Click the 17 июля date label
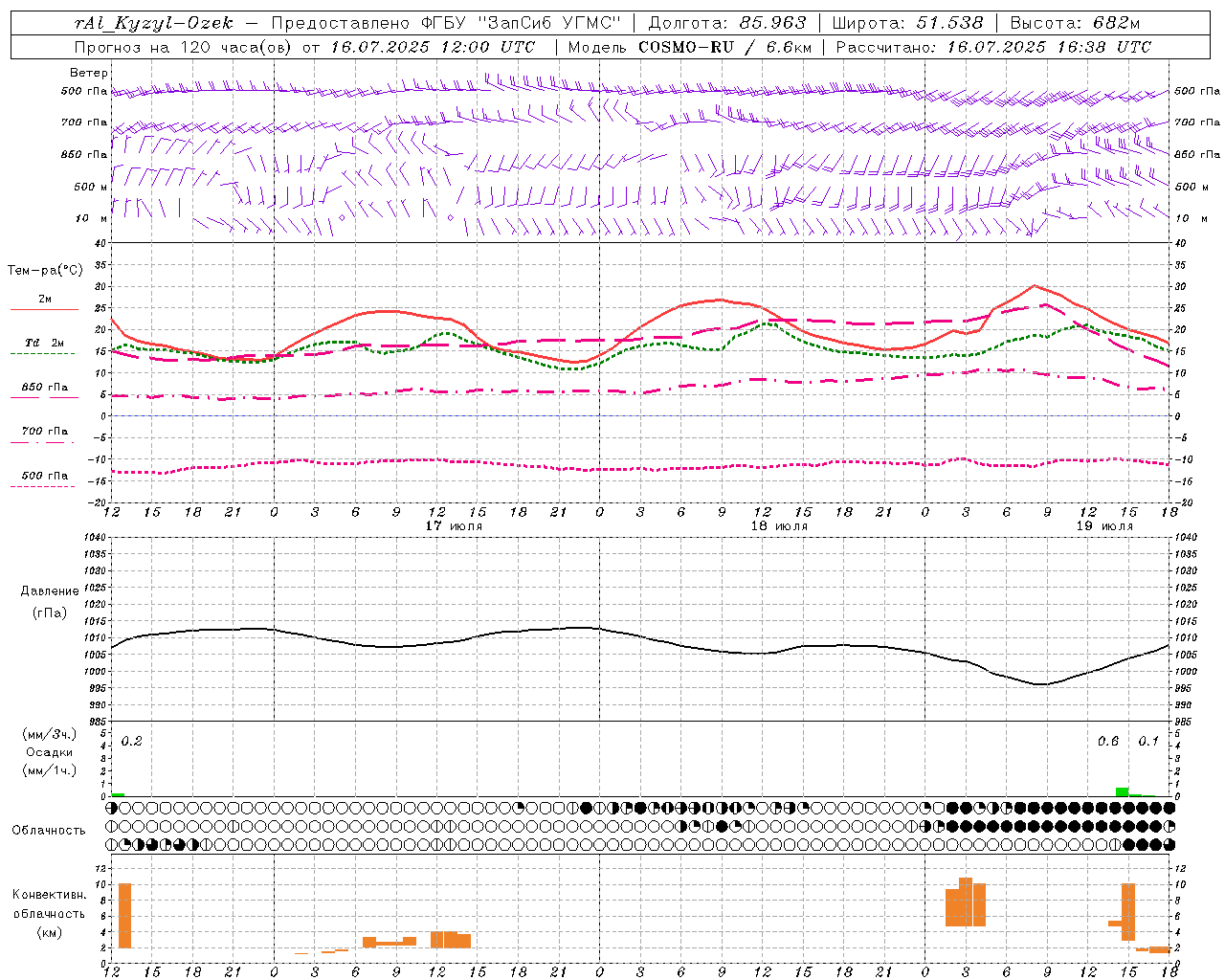The height and width of the screenshot is (980, 1225). (x=454, y=526)
